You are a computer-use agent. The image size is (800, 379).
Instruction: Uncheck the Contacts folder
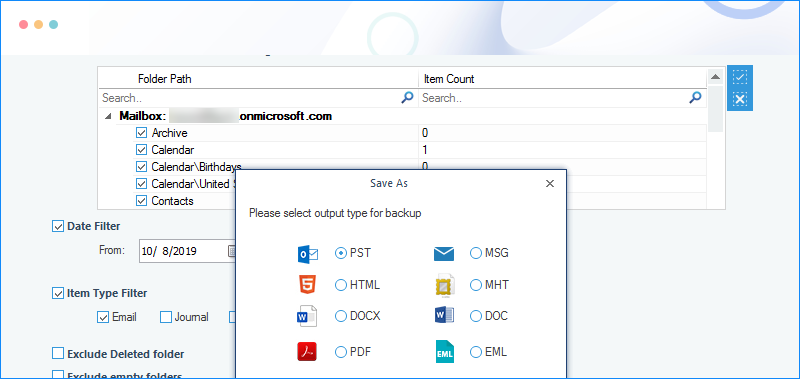(141, 200)
